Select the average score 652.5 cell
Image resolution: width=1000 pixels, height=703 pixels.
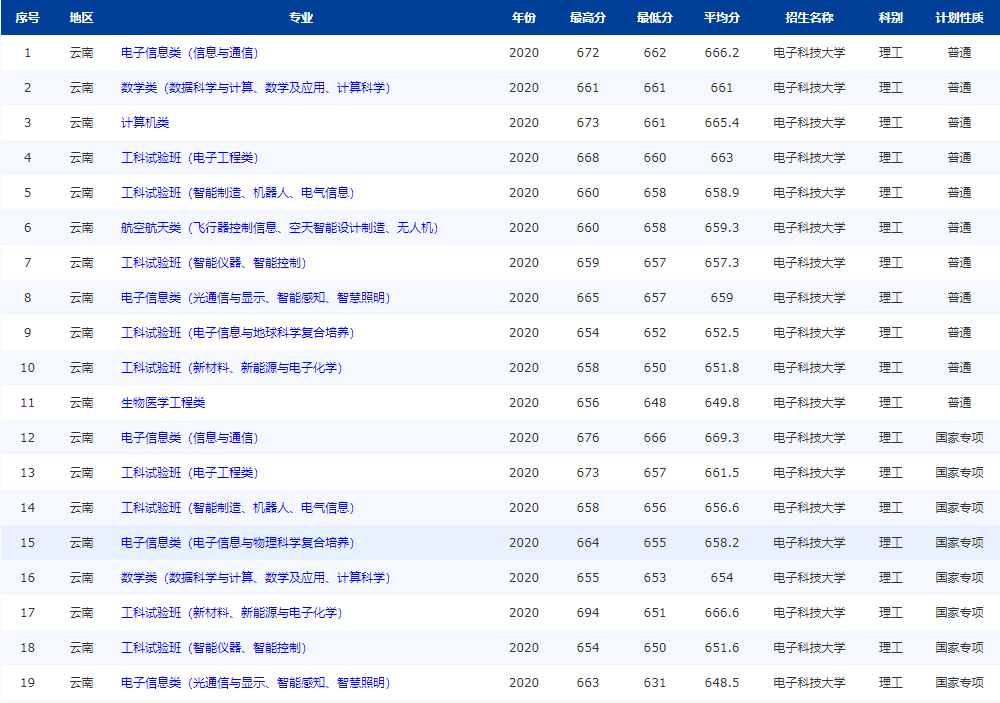[x=722, y=333]
